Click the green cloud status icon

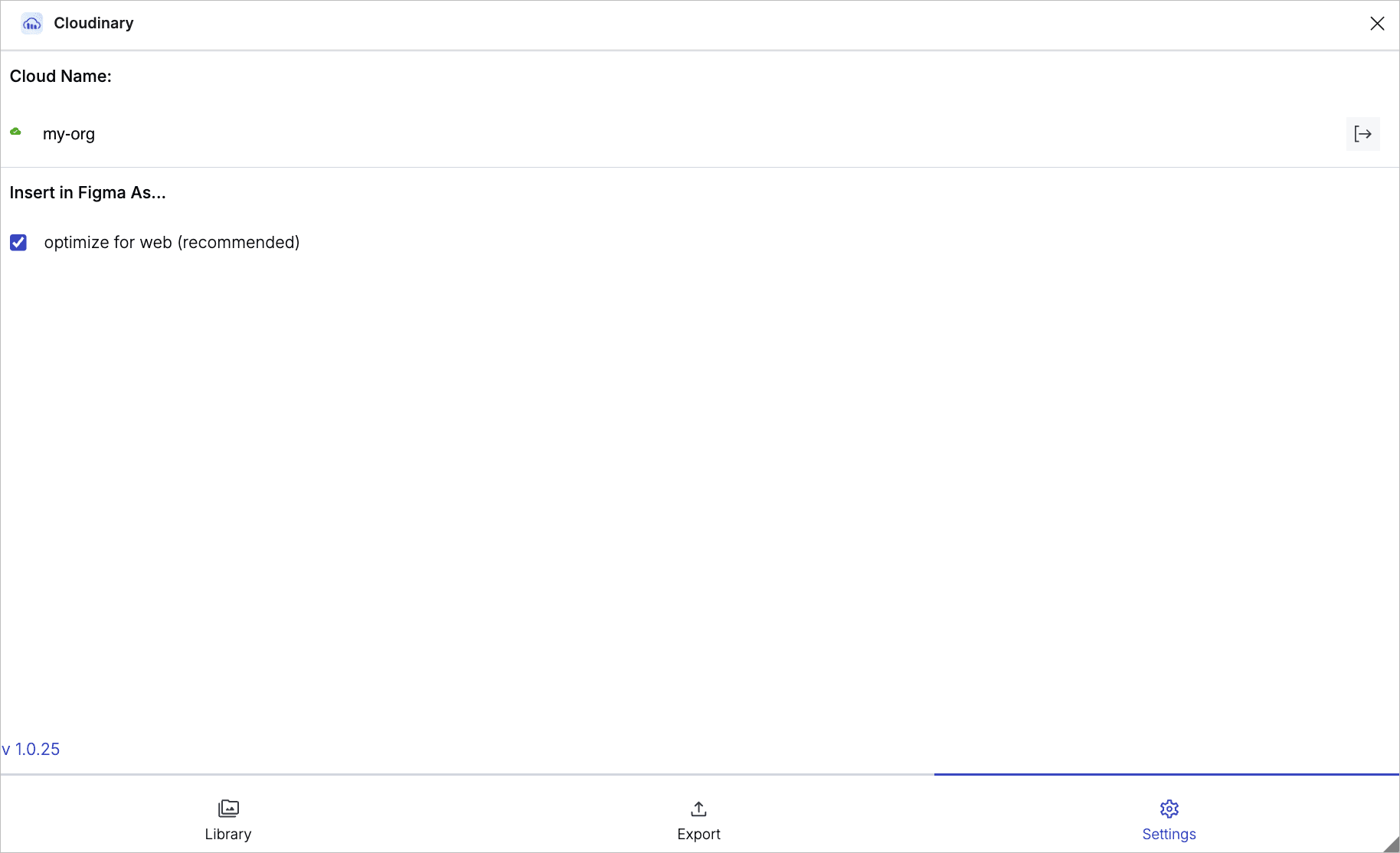coord(15,132)
